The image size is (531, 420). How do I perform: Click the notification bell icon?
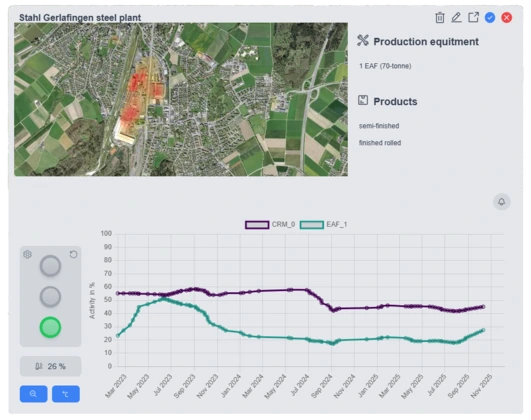click(x=502, y=202)
